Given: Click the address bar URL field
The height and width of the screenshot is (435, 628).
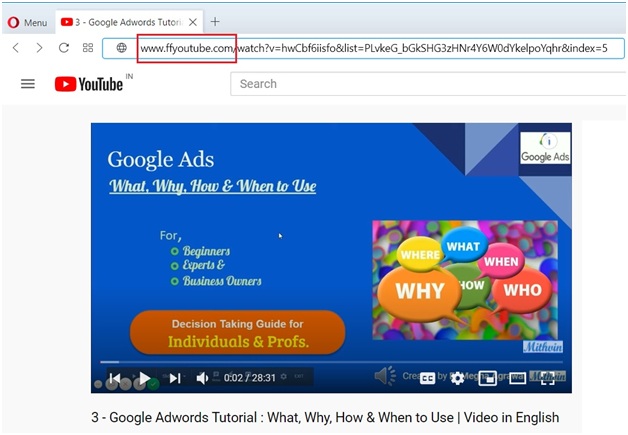Looking at the screenshot, I should (x=380, y=48).
